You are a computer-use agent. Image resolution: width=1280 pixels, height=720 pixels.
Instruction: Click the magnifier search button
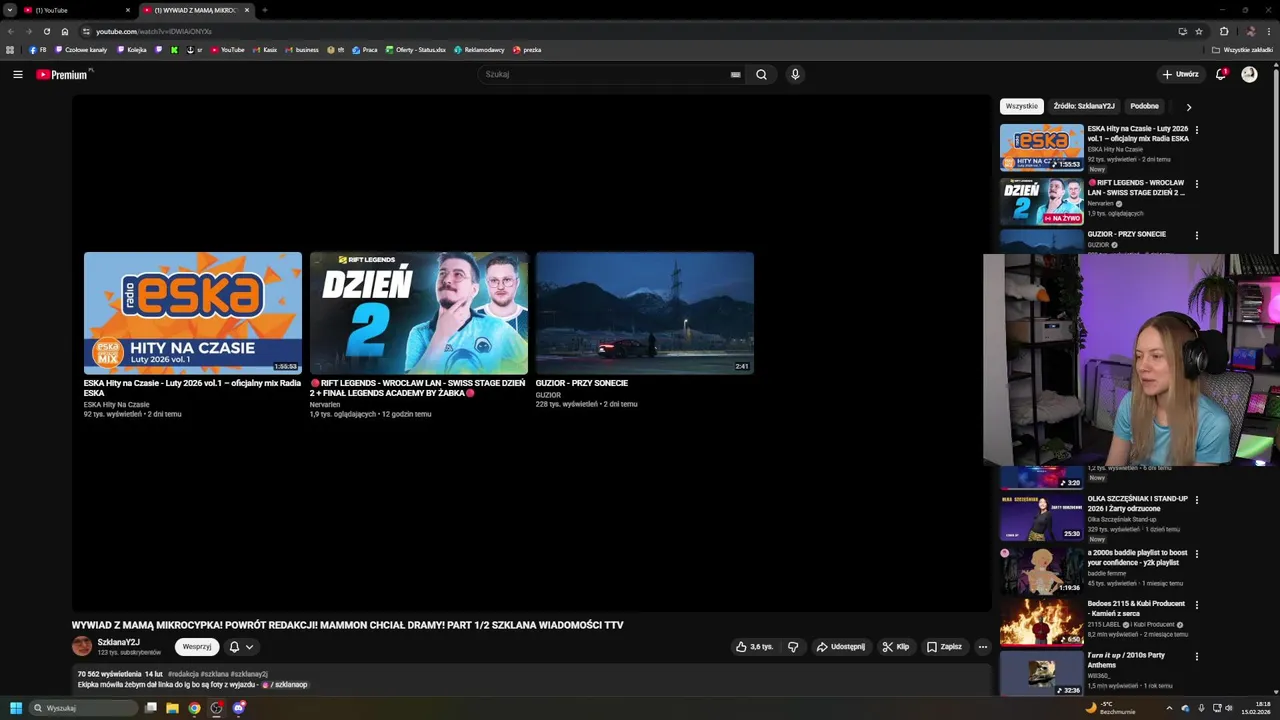pyautogui.click(x=762, y=74)
